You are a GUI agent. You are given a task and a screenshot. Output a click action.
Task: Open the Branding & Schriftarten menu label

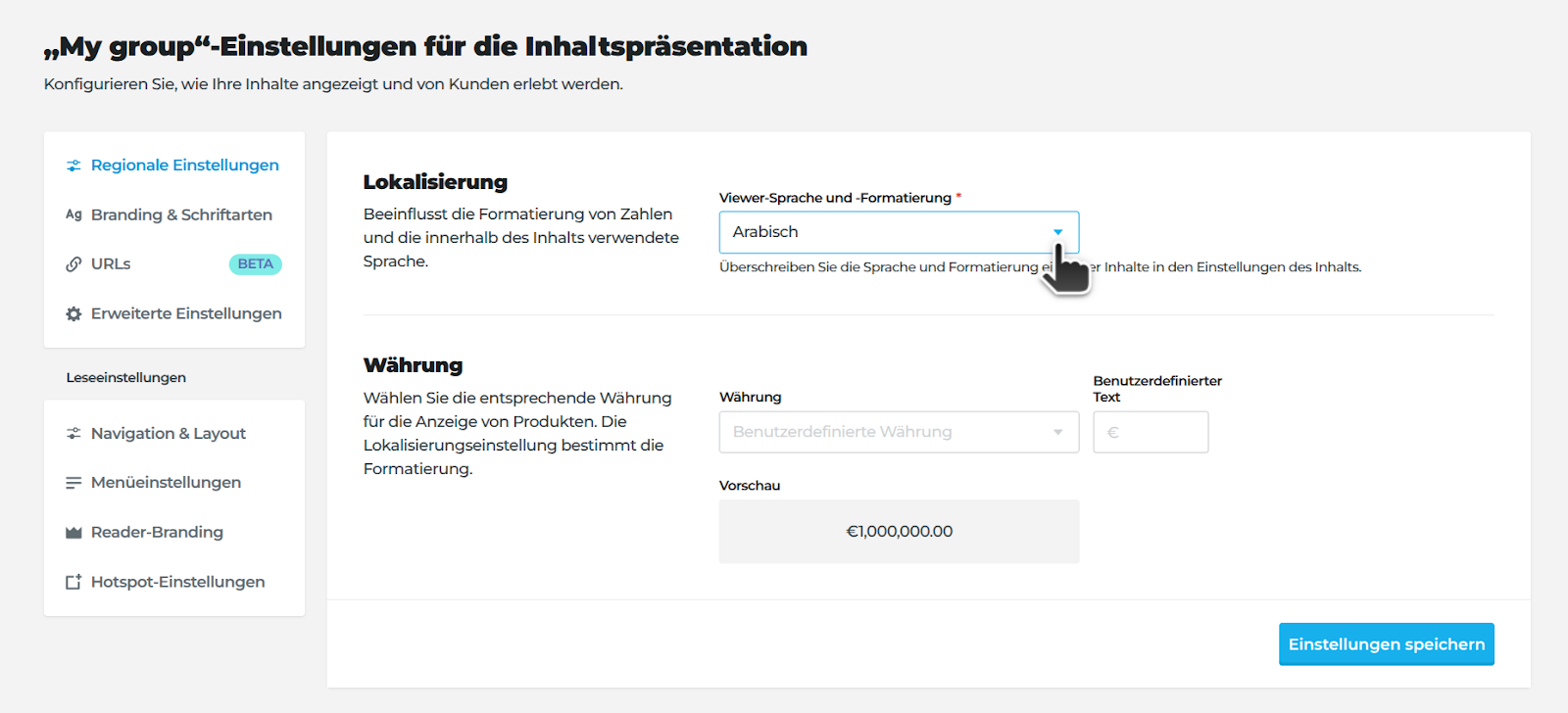pos(181,214)
